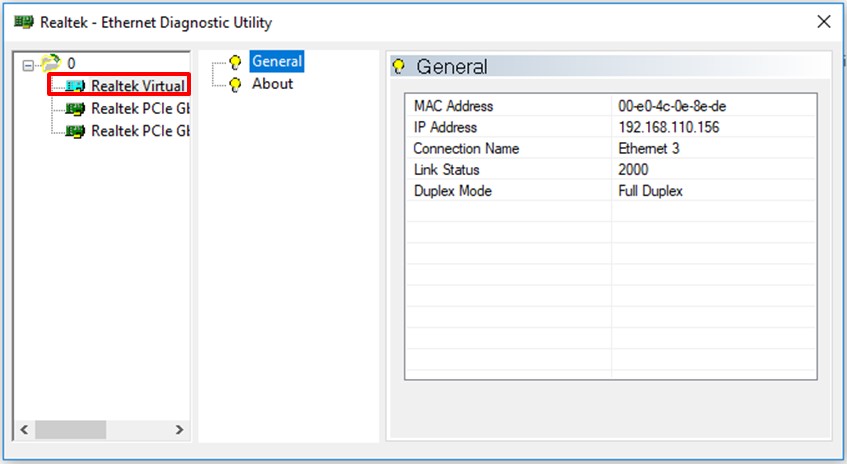Click the folder icon of node 0

[51, 63]
